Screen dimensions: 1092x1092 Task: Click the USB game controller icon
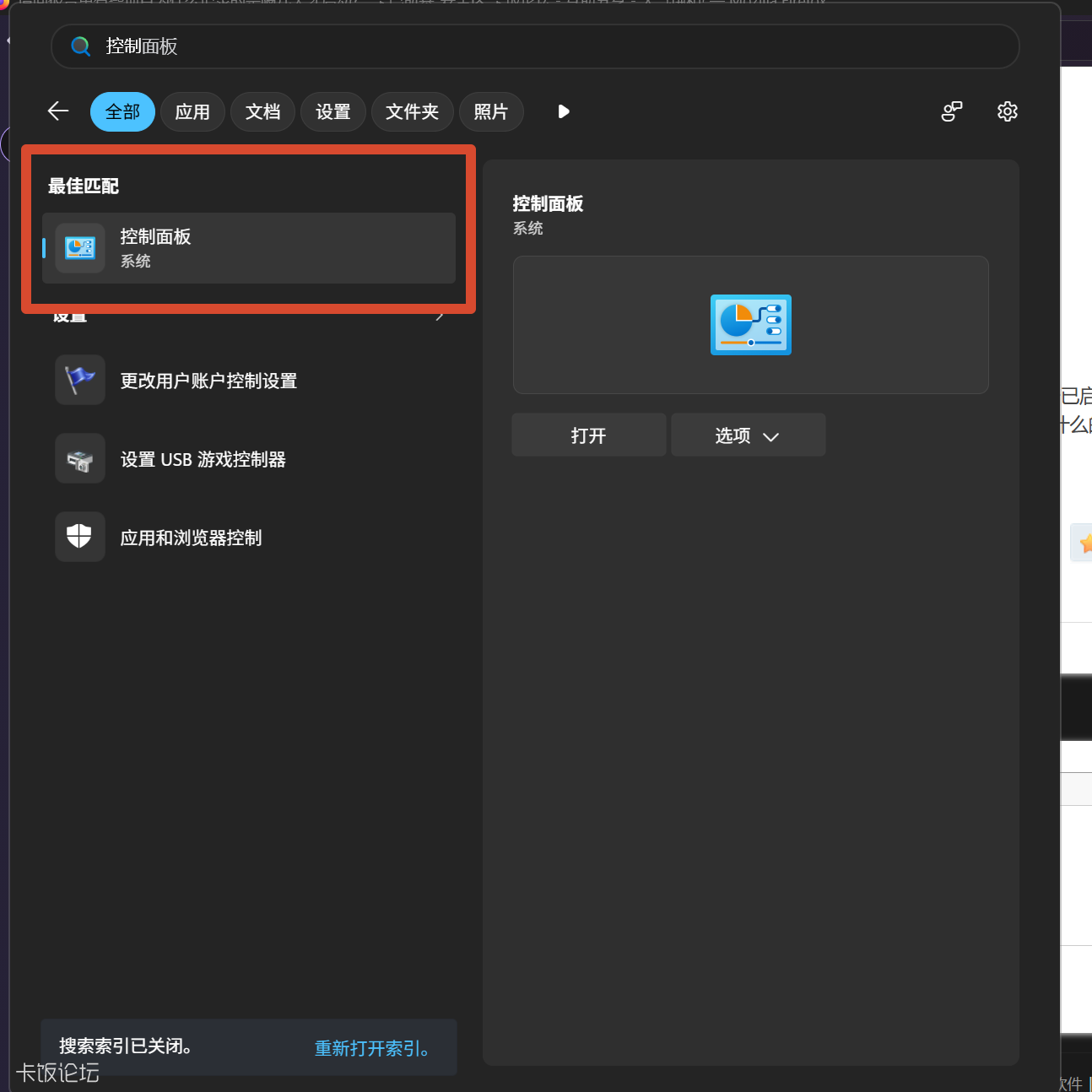(80, 458)
